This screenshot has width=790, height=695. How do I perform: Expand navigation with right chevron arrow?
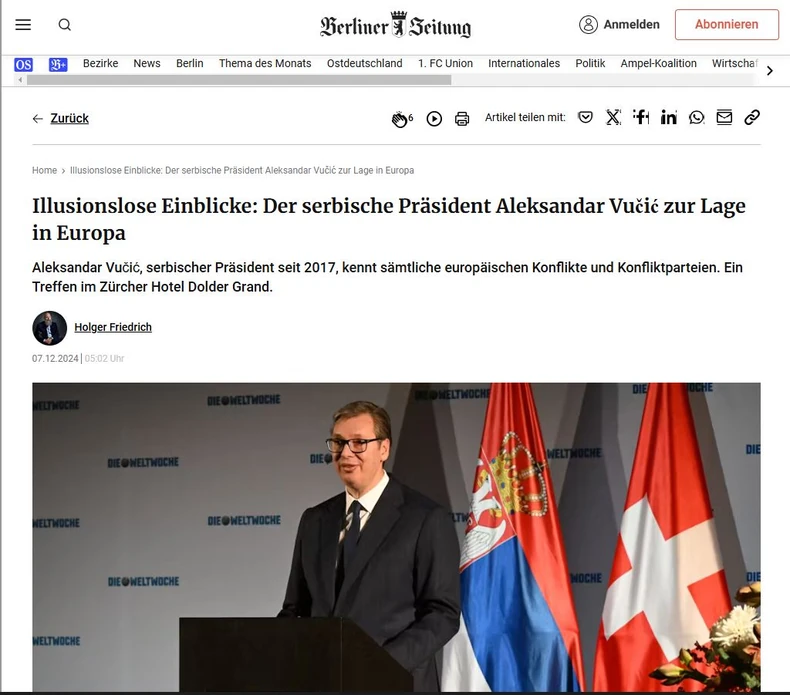(x=769, y=71)
